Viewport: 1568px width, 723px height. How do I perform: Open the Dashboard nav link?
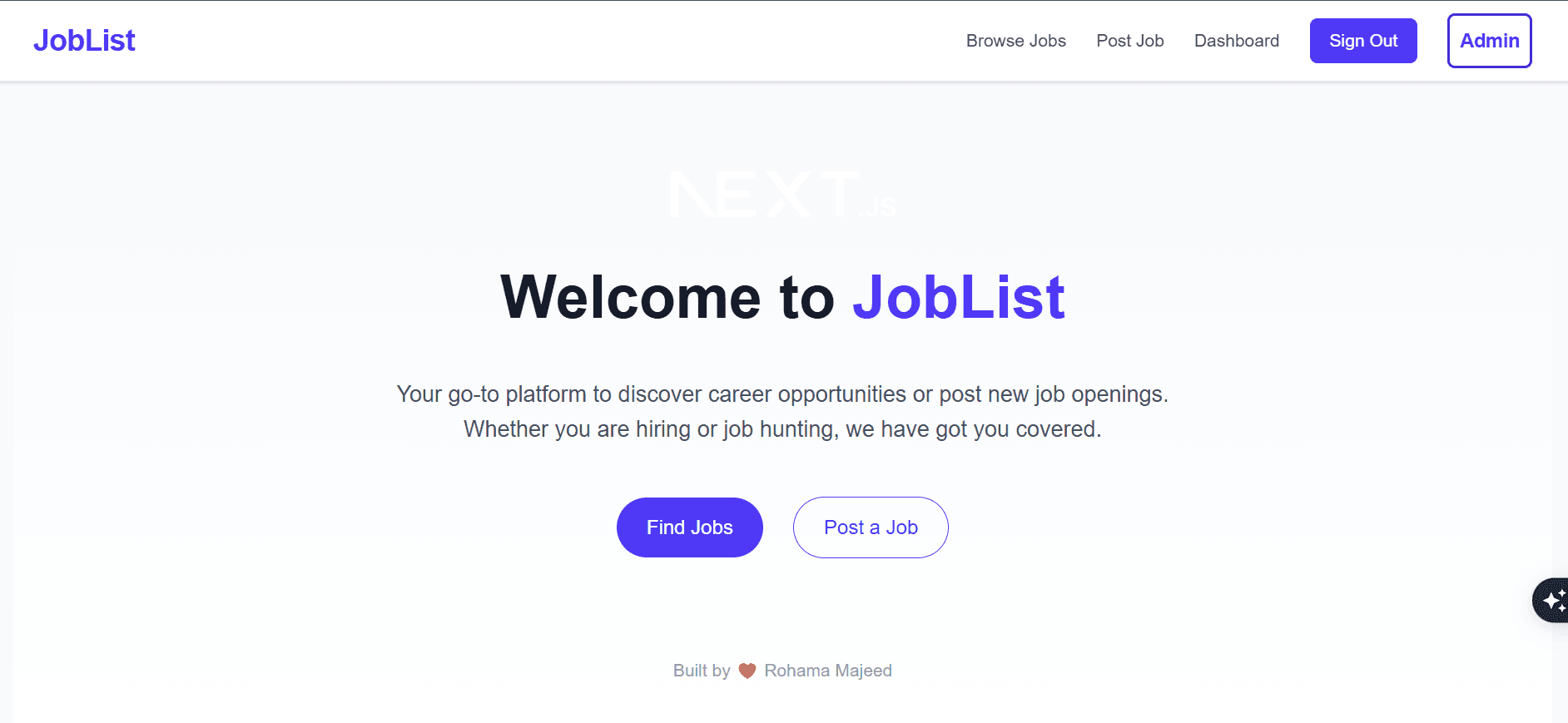coord(1236,41)
